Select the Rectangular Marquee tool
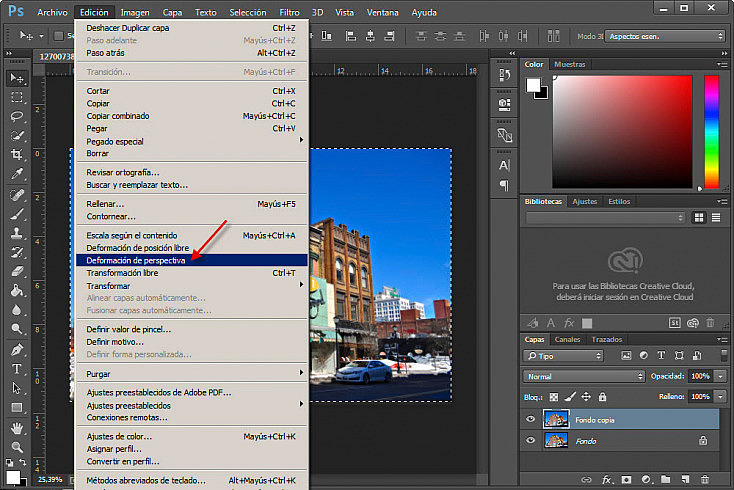Image resolution: width=734 pixels, height=490 pixels. tap(17, 97)
